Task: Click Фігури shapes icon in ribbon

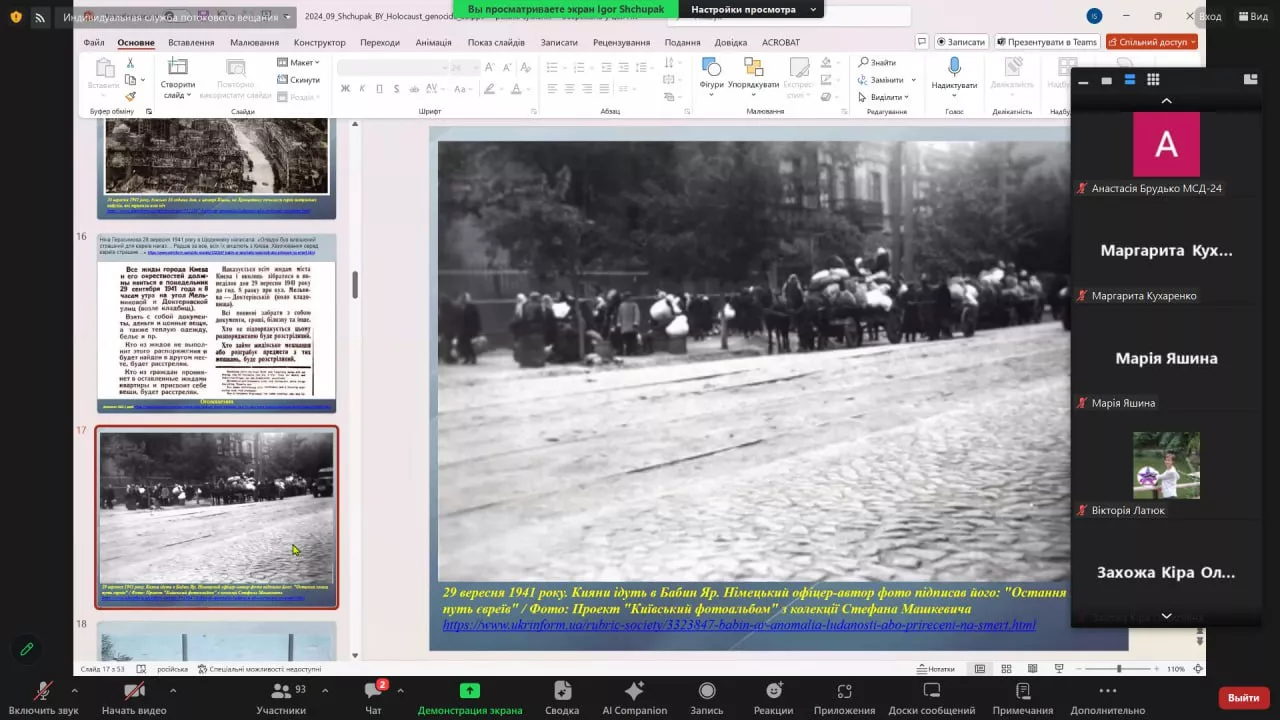Action: (x=711, y=67)
